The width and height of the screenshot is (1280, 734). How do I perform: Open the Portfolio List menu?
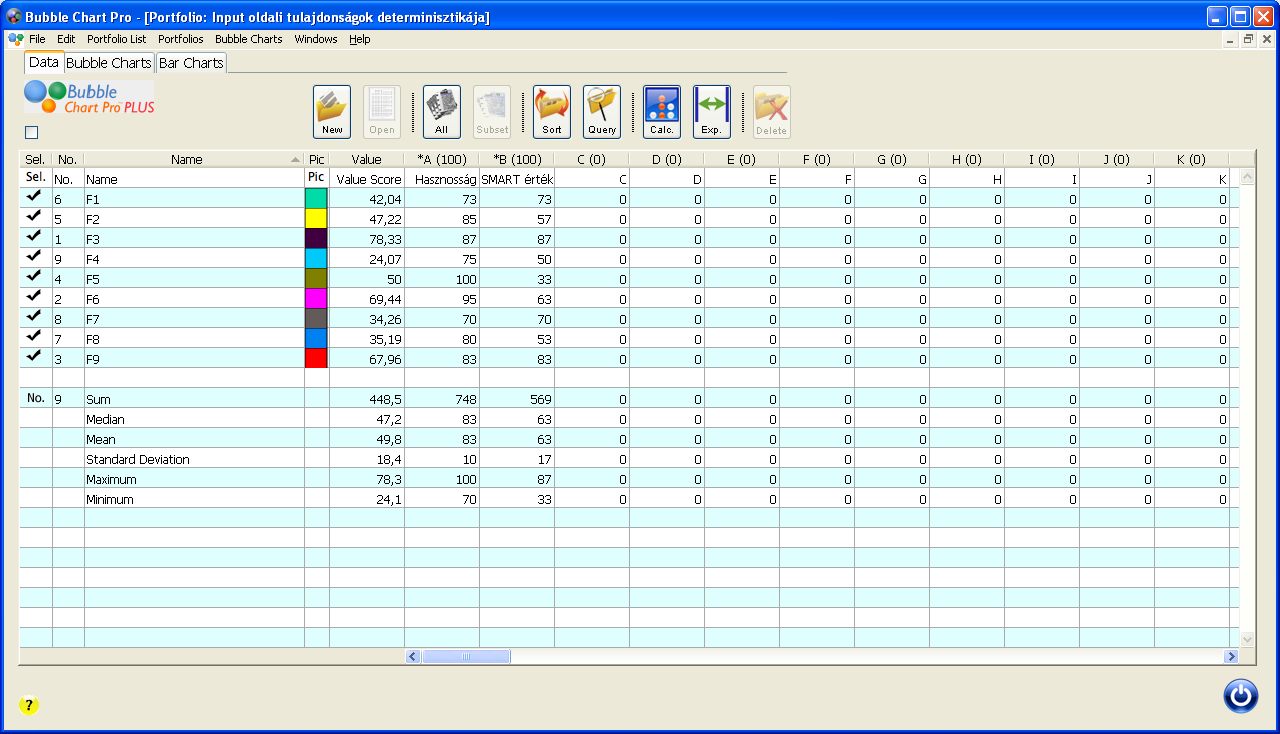coord(116,39)
